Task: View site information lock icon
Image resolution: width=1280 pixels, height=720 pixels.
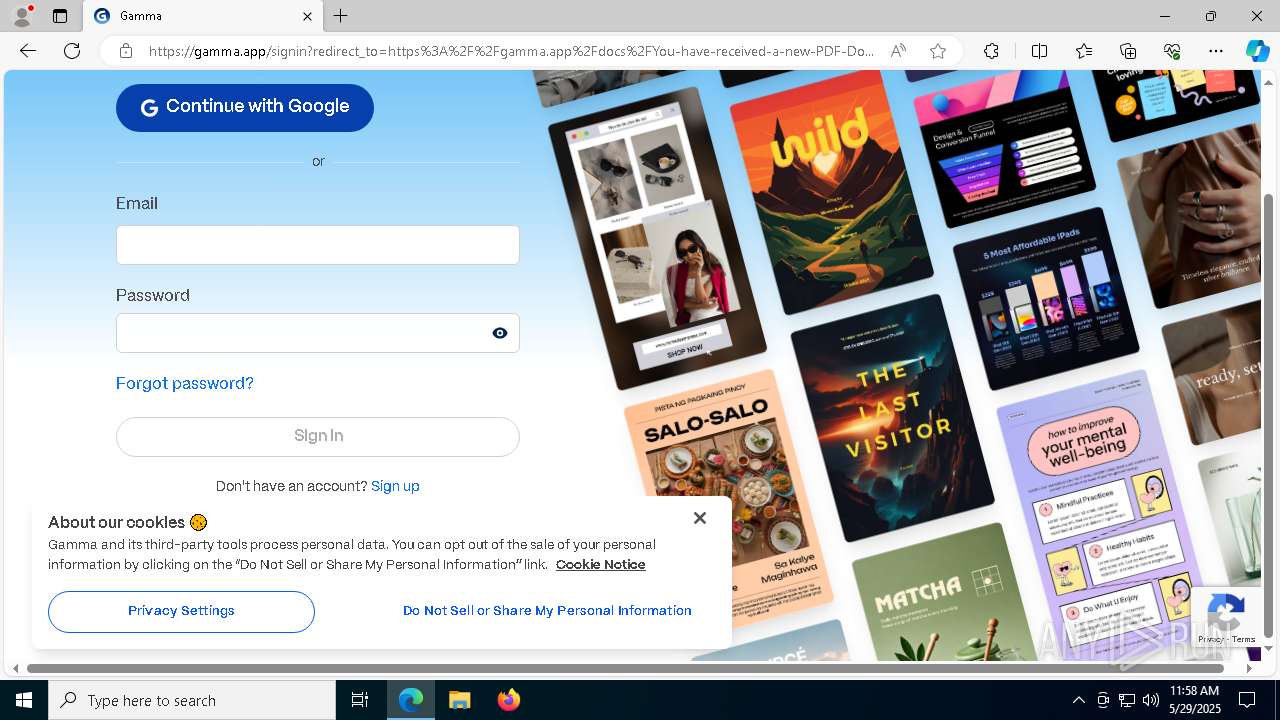Action: coord(126,51)
